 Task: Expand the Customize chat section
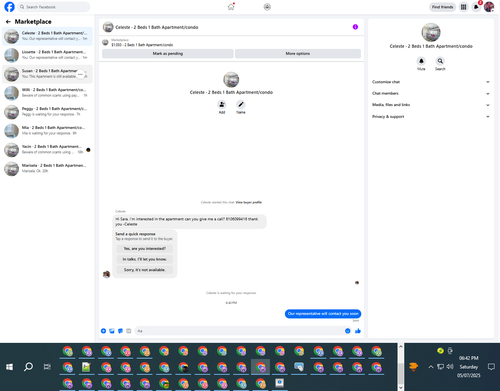(431, 82)
